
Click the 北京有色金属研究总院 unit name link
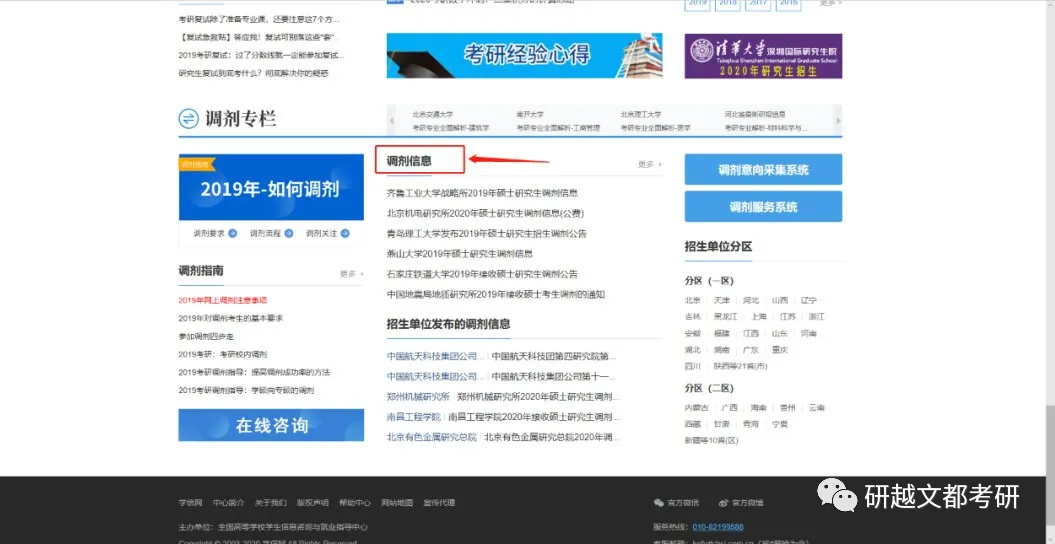point(431,437)
